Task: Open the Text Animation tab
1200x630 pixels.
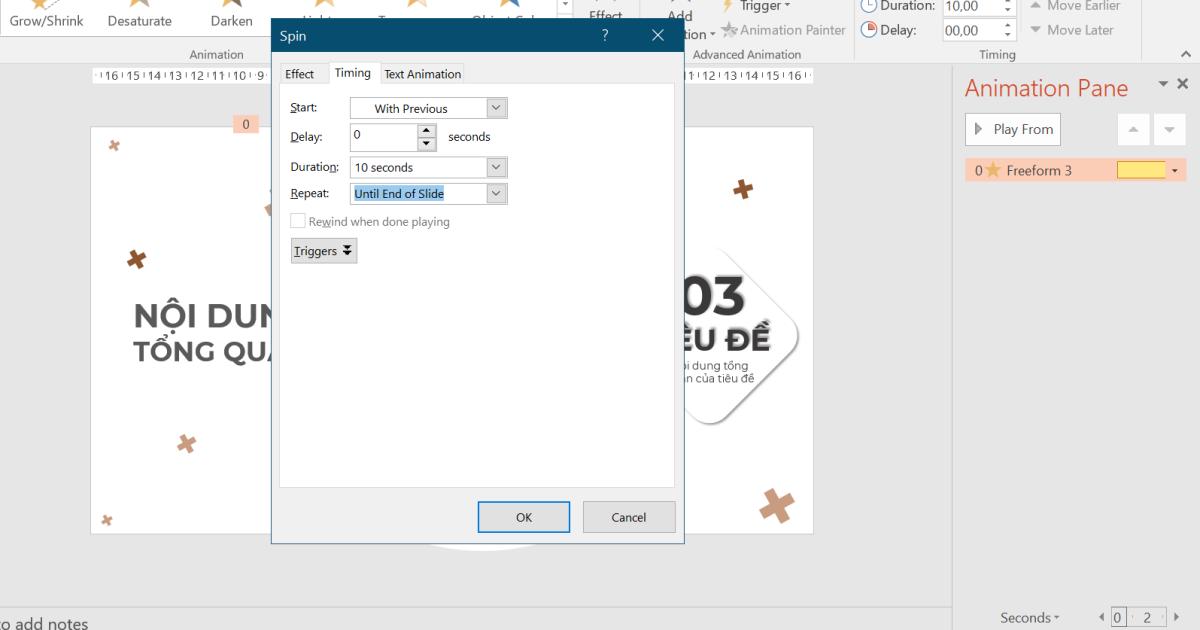Action: (x=422, y=73)
